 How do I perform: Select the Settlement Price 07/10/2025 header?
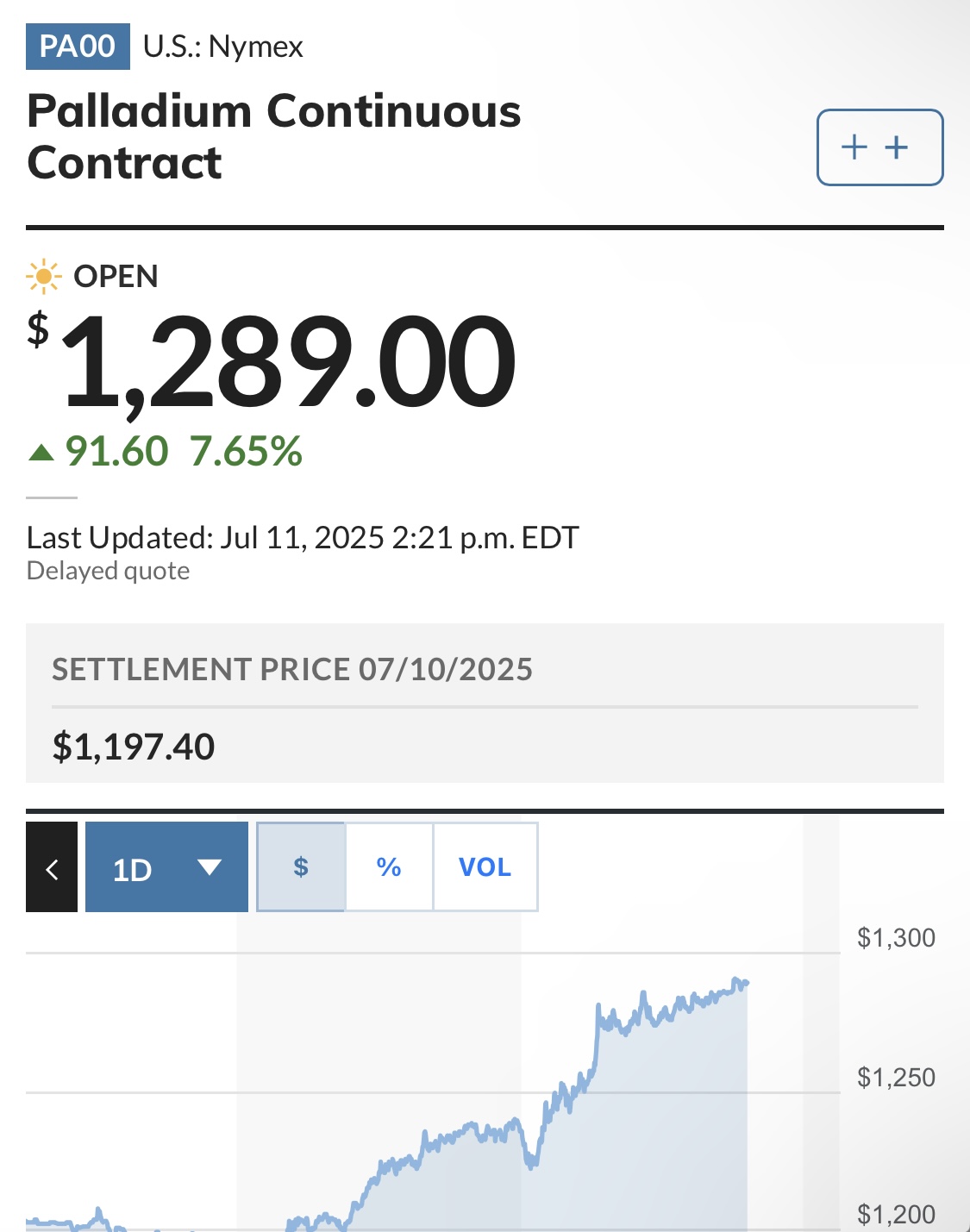292,670
